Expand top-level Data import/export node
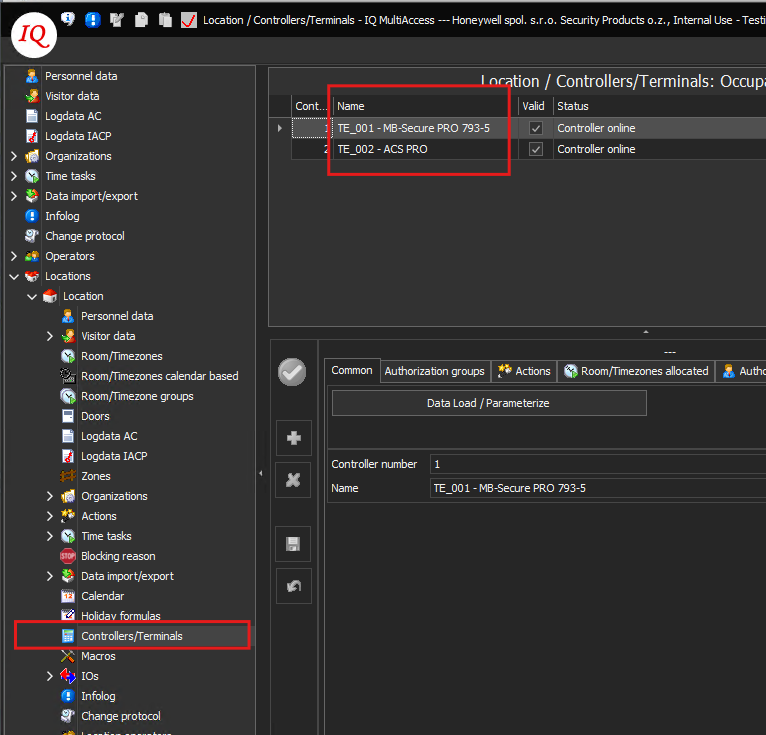This screenshot has height=735, width=766. tap(14, 196)
